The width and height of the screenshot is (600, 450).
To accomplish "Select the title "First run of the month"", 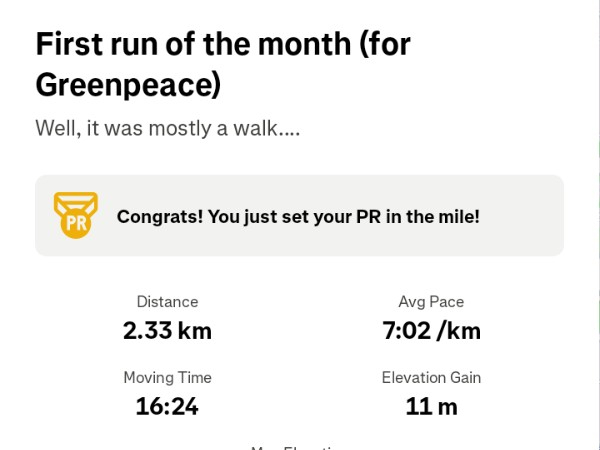I will coord(222,45).
